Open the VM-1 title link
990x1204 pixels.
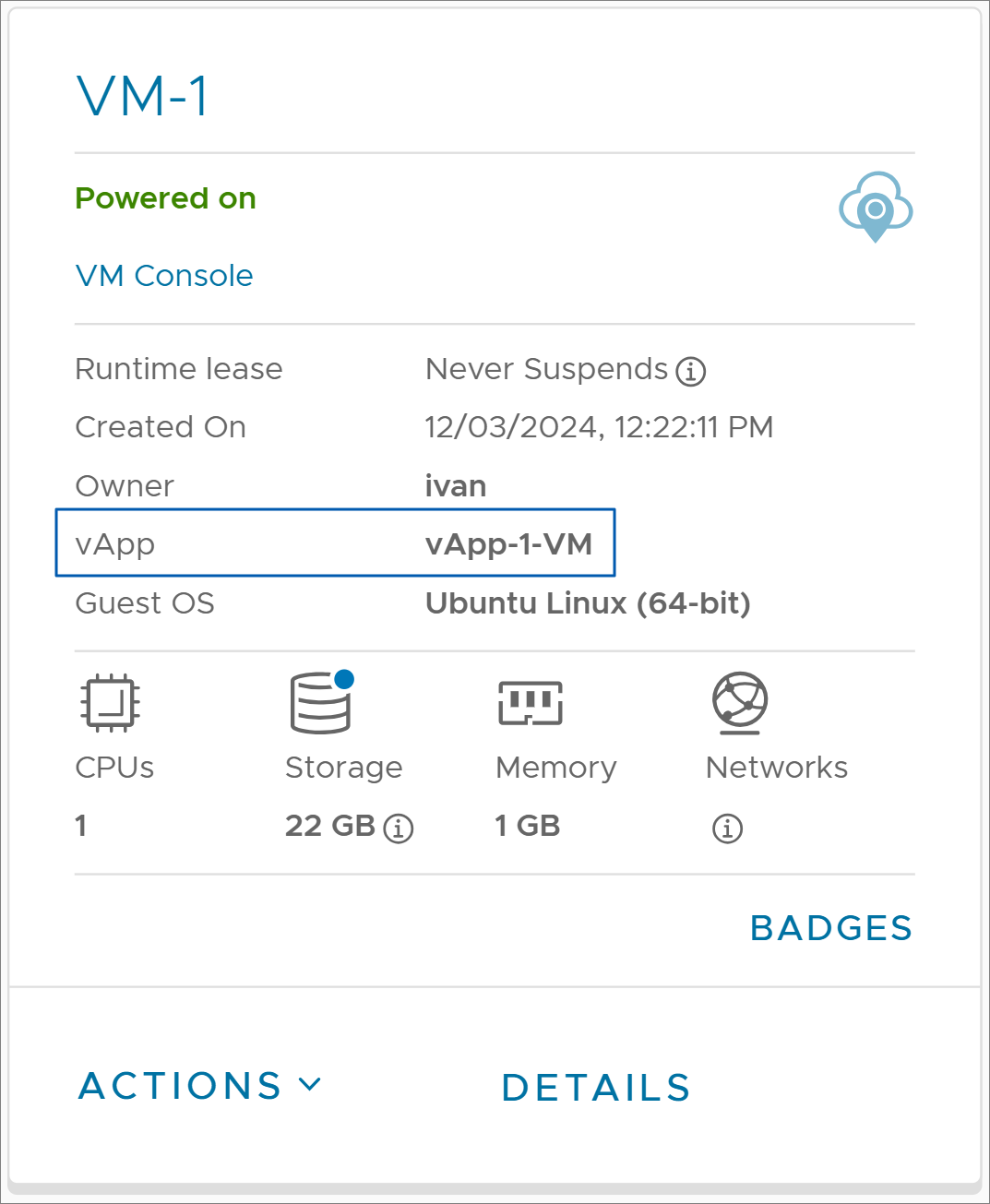(x=143, y=96)
